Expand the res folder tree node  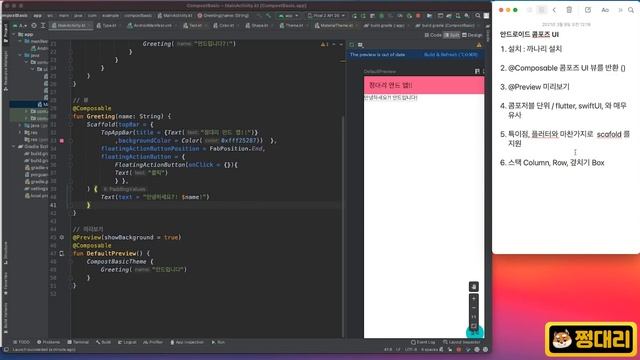(x=20, y=132)
